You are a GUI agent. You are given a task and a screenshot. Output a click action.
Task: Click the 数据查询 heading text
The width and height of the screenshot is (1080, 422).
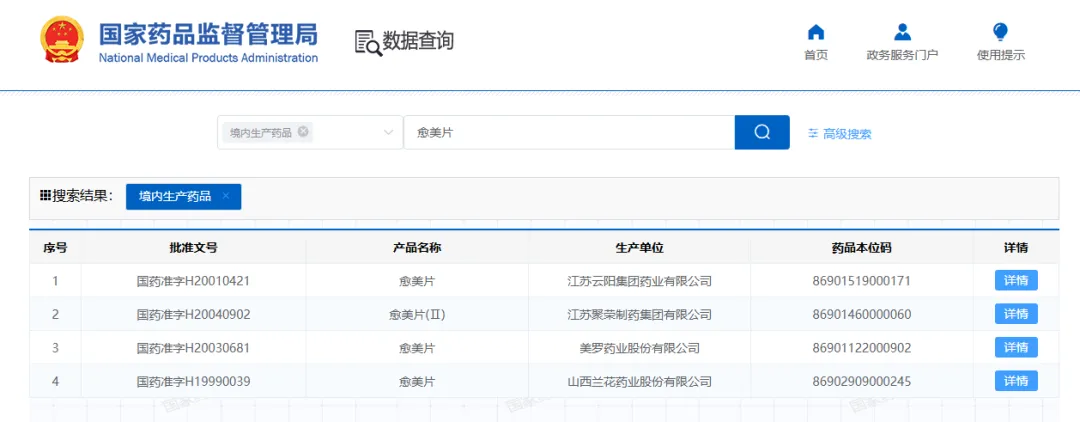coord(418,41)
